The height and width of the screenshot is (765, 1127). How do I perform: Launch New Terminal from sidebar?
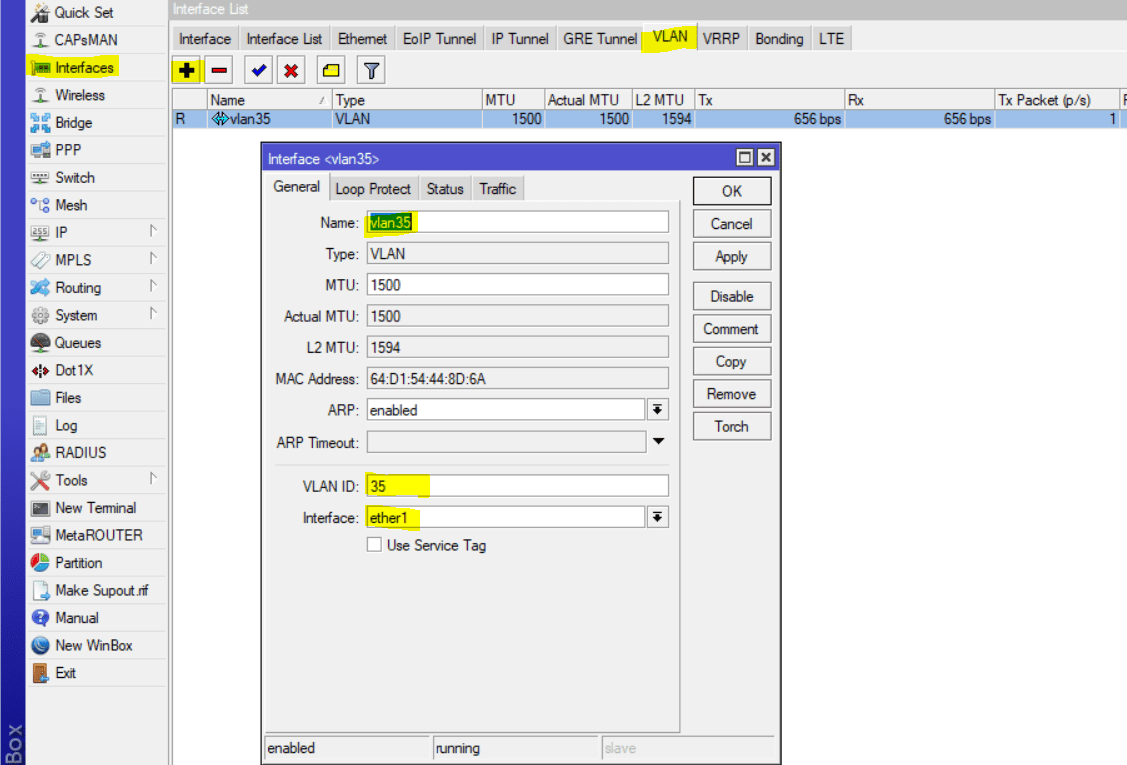[95, 508]
